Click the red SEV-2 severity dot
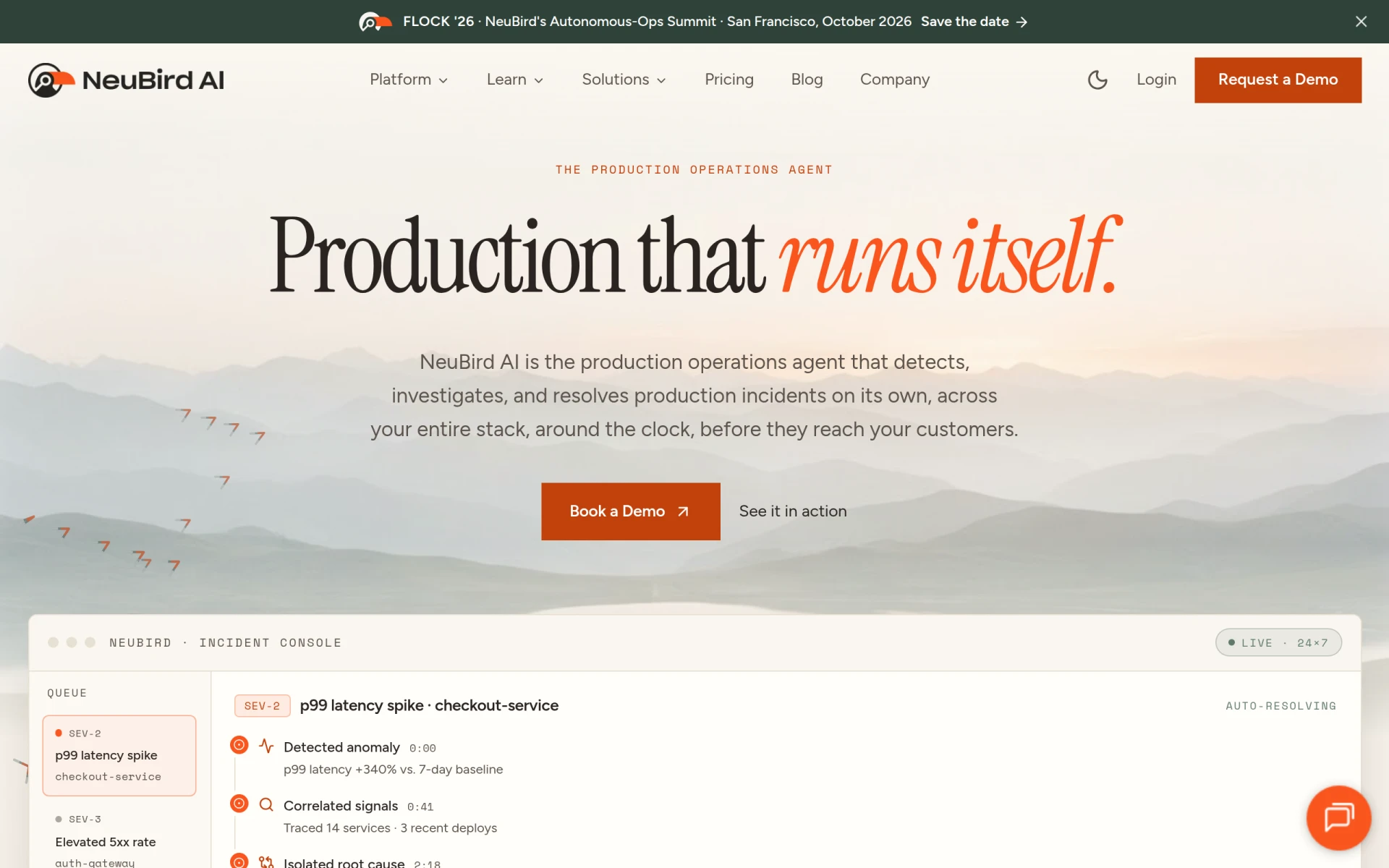Image resolution: width=1389 pixels, height=868 pixels. tap(59, 733)
